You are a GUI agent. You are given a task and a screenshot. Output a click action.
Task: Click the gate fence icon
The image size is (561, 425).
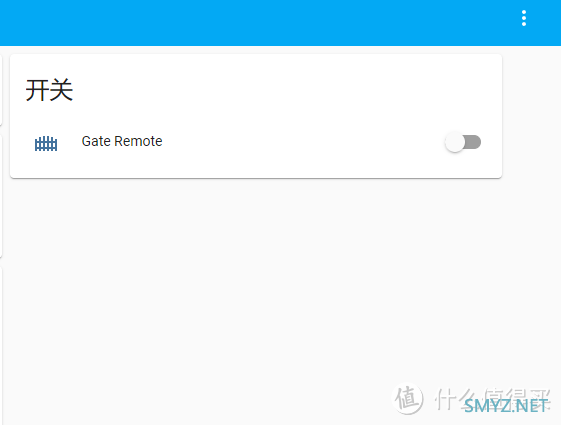[46, 143]
